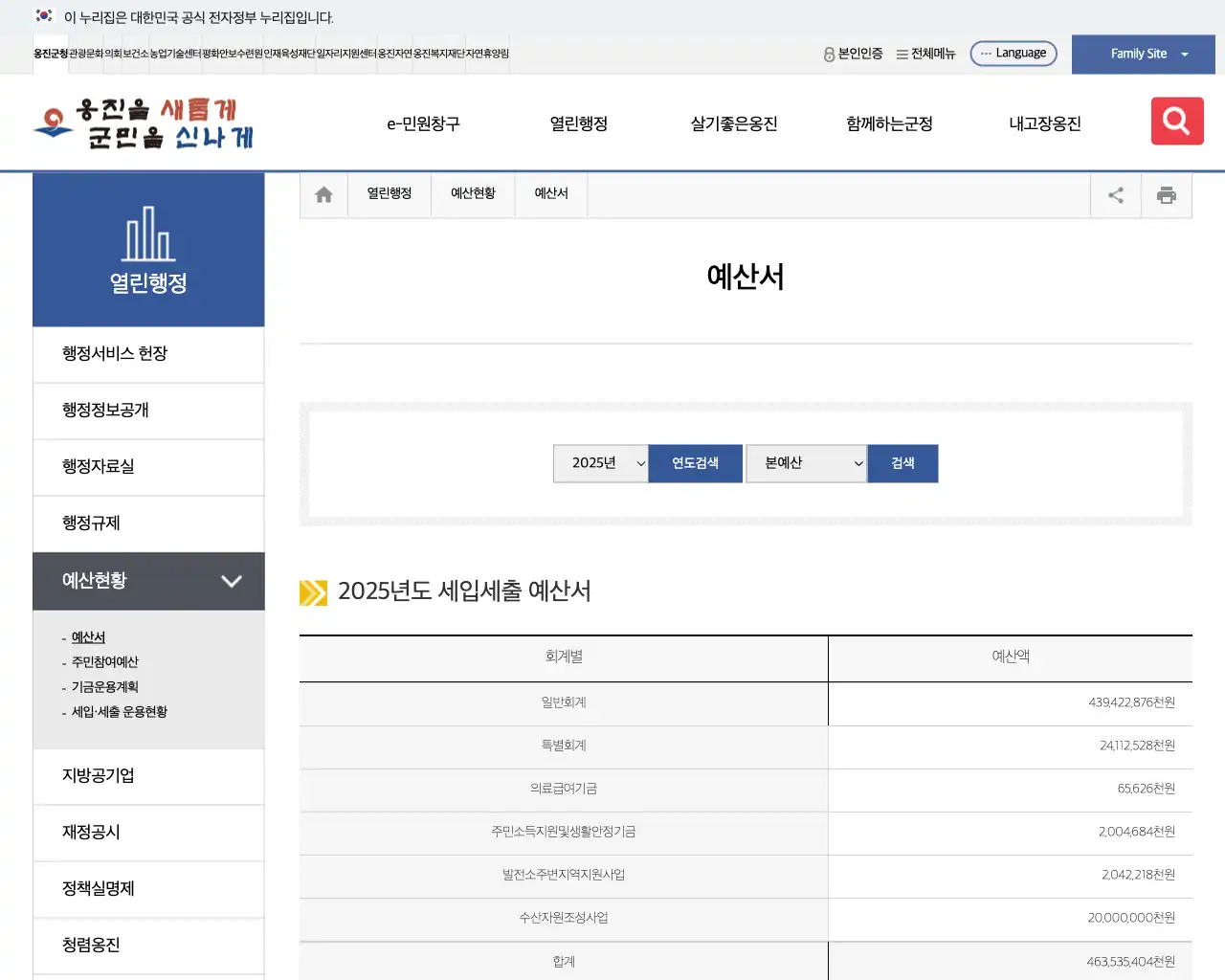1225x980 pixels.
Task: Open the 2025년 year dropdown
Action: pos(600,463)
